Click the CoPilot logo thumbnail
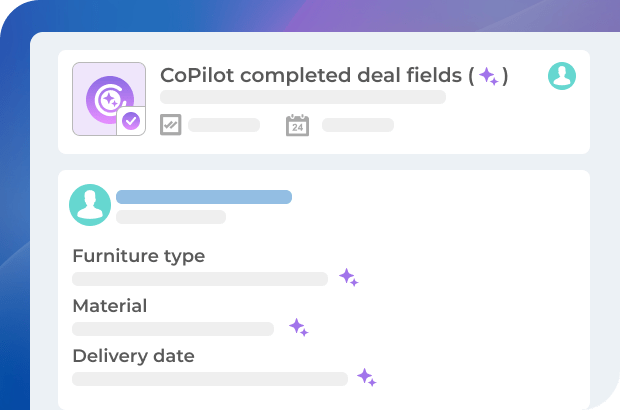The width and height of the screenshot is (620, 410). (x=108, y=99)
